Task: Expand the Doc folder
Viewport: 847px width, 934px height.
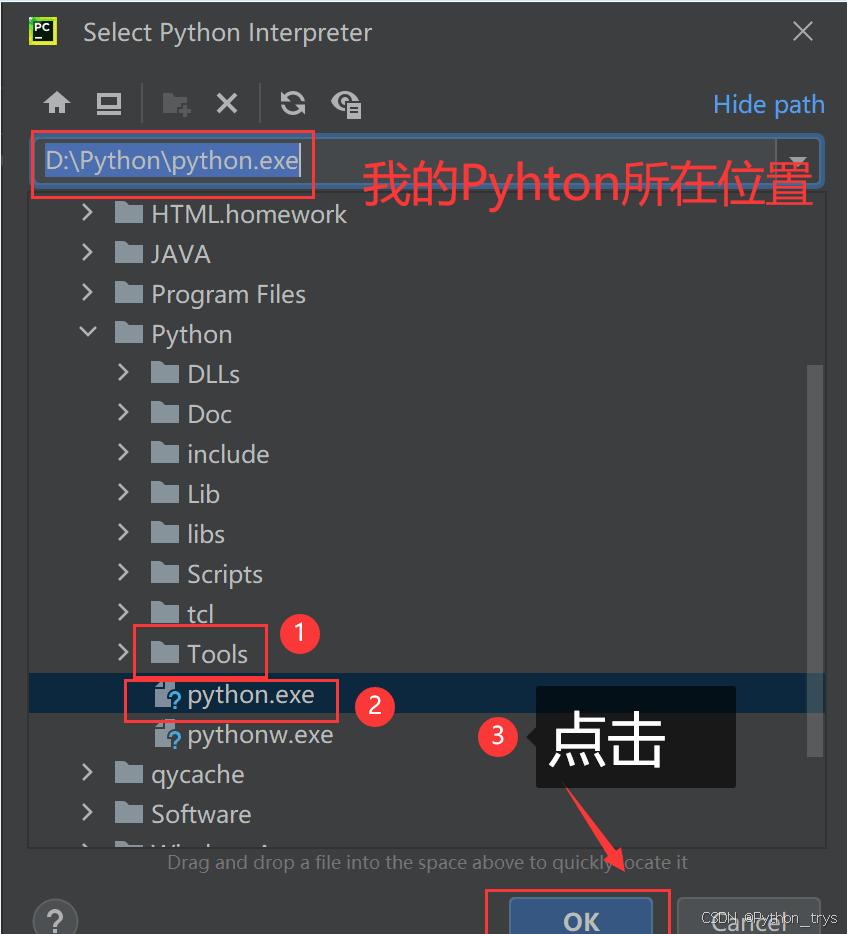Action: tap(123, 412)
